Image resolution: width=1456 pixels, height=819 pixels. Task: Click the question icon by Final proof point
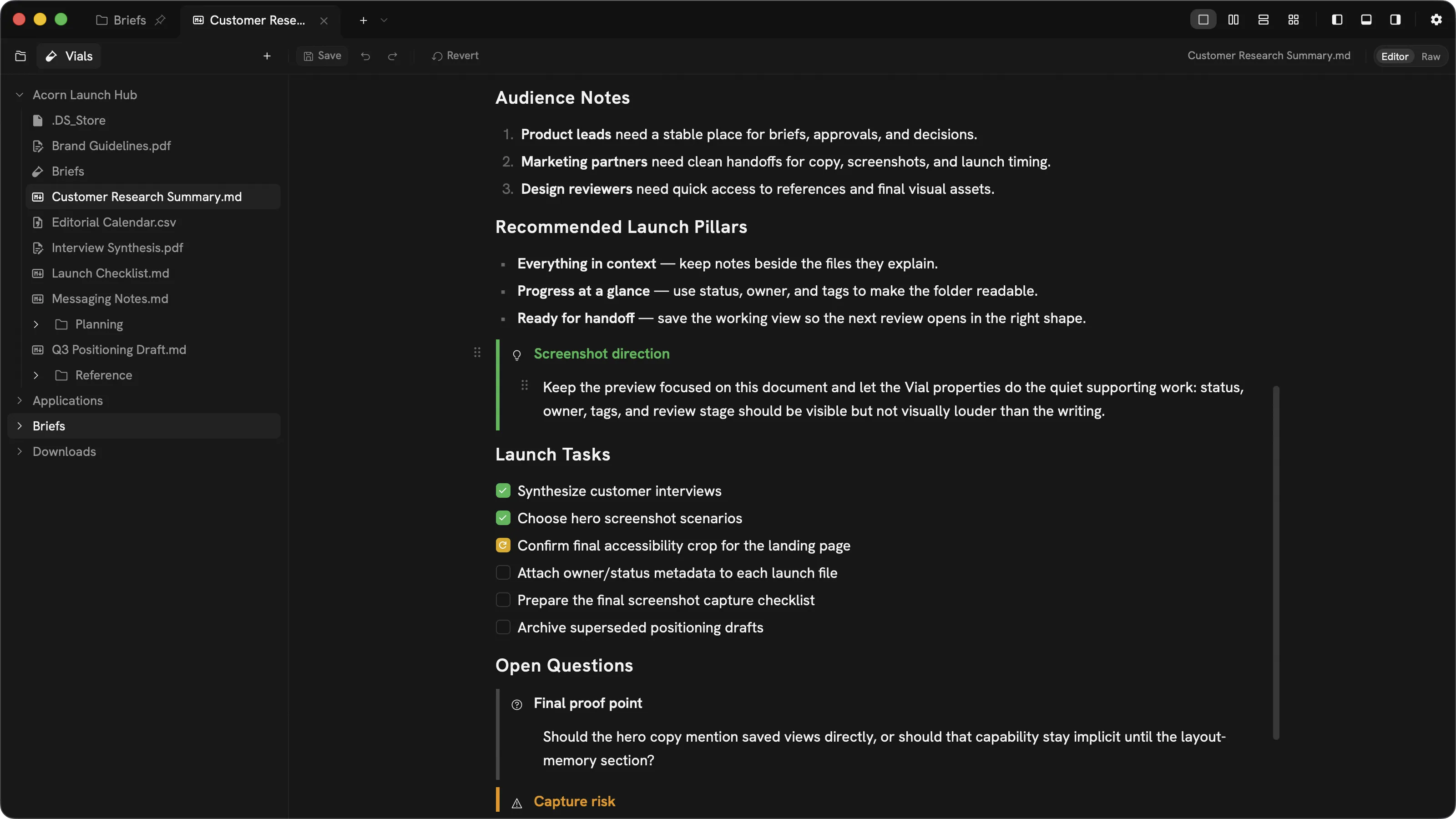click(x=516, y=704)
